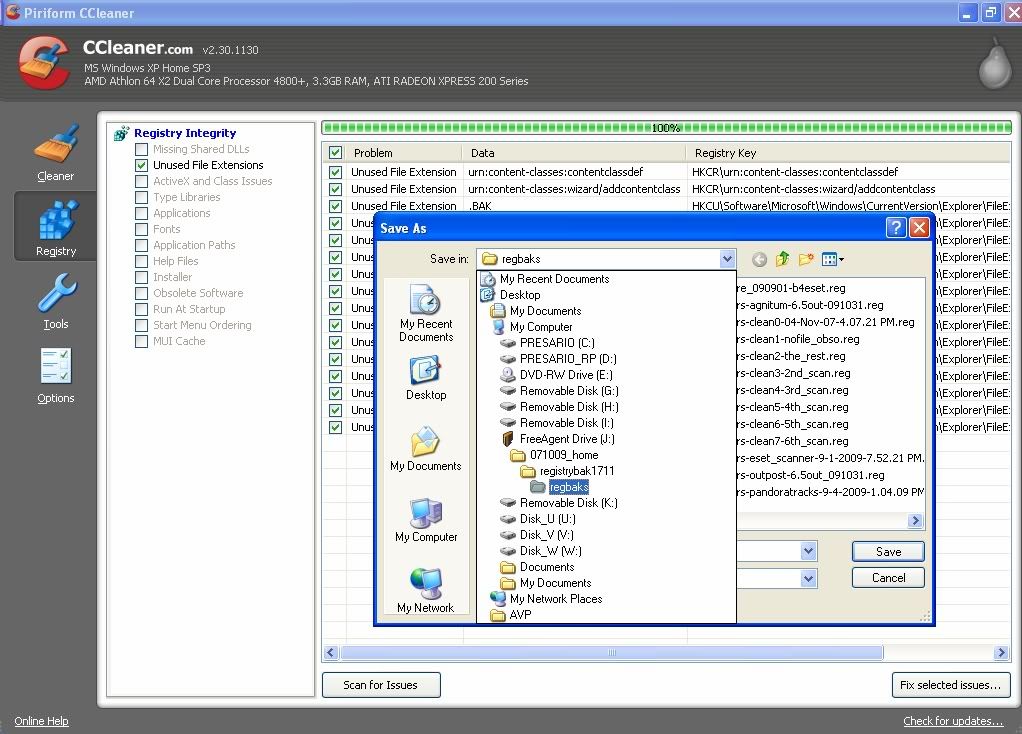1022x734 pixels.
Task: Select DVD-RW Drive (E:) in the list
Action: click(x=566, y=375)
